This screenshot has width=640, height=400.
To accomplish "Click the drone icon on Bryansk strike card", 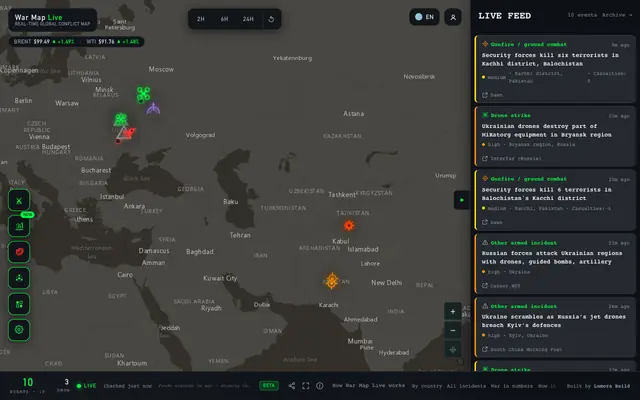I will (485, 115).
